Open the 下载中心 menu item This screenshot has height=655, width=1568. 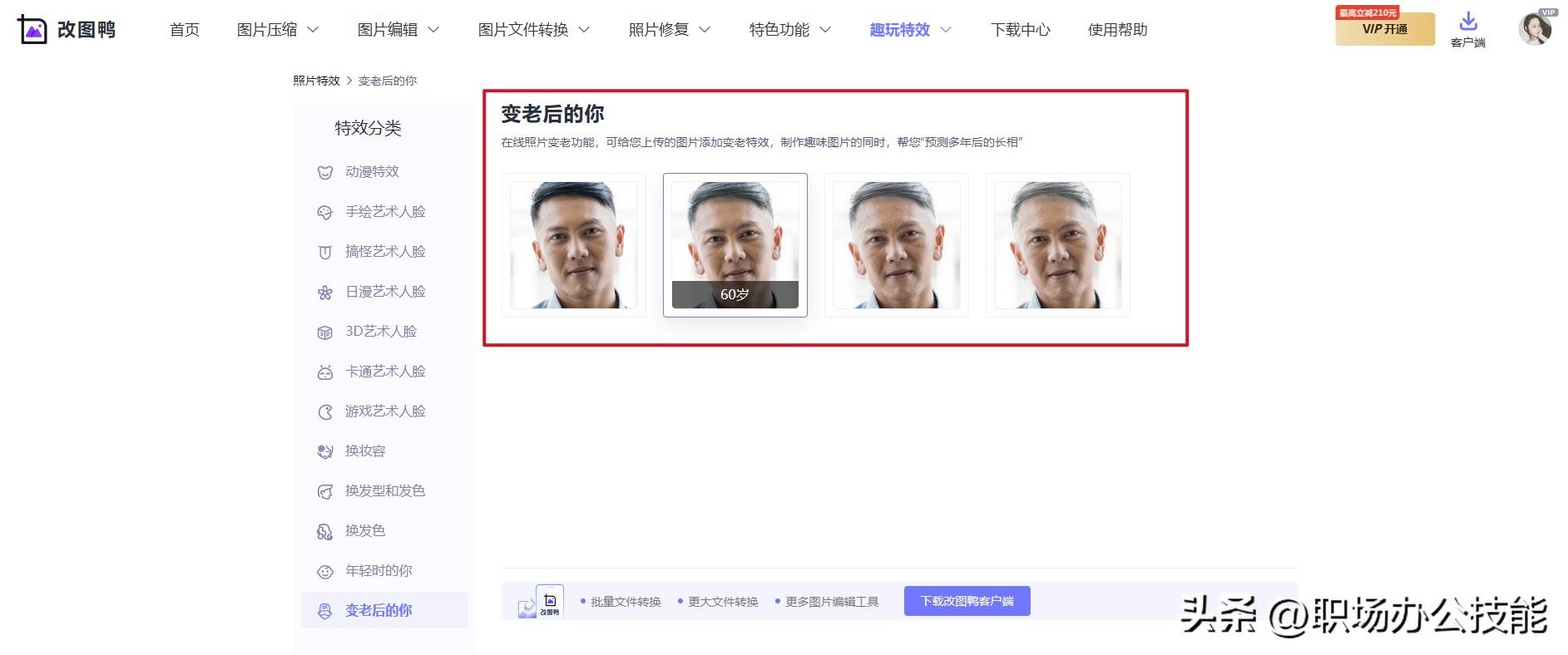point(1021,30)
